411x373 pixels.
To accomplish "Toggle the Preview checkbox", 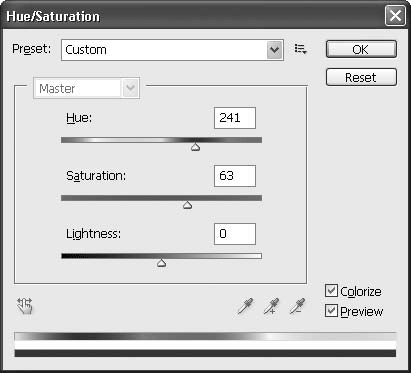I will point(331,311).
